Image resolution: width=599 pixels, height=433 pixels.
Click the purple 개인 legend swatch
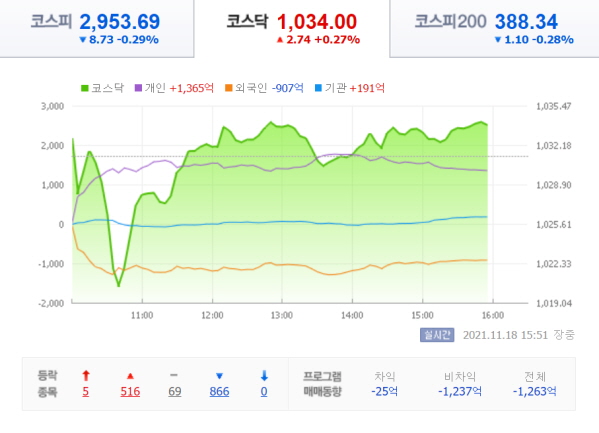click(x=138, y=88)
